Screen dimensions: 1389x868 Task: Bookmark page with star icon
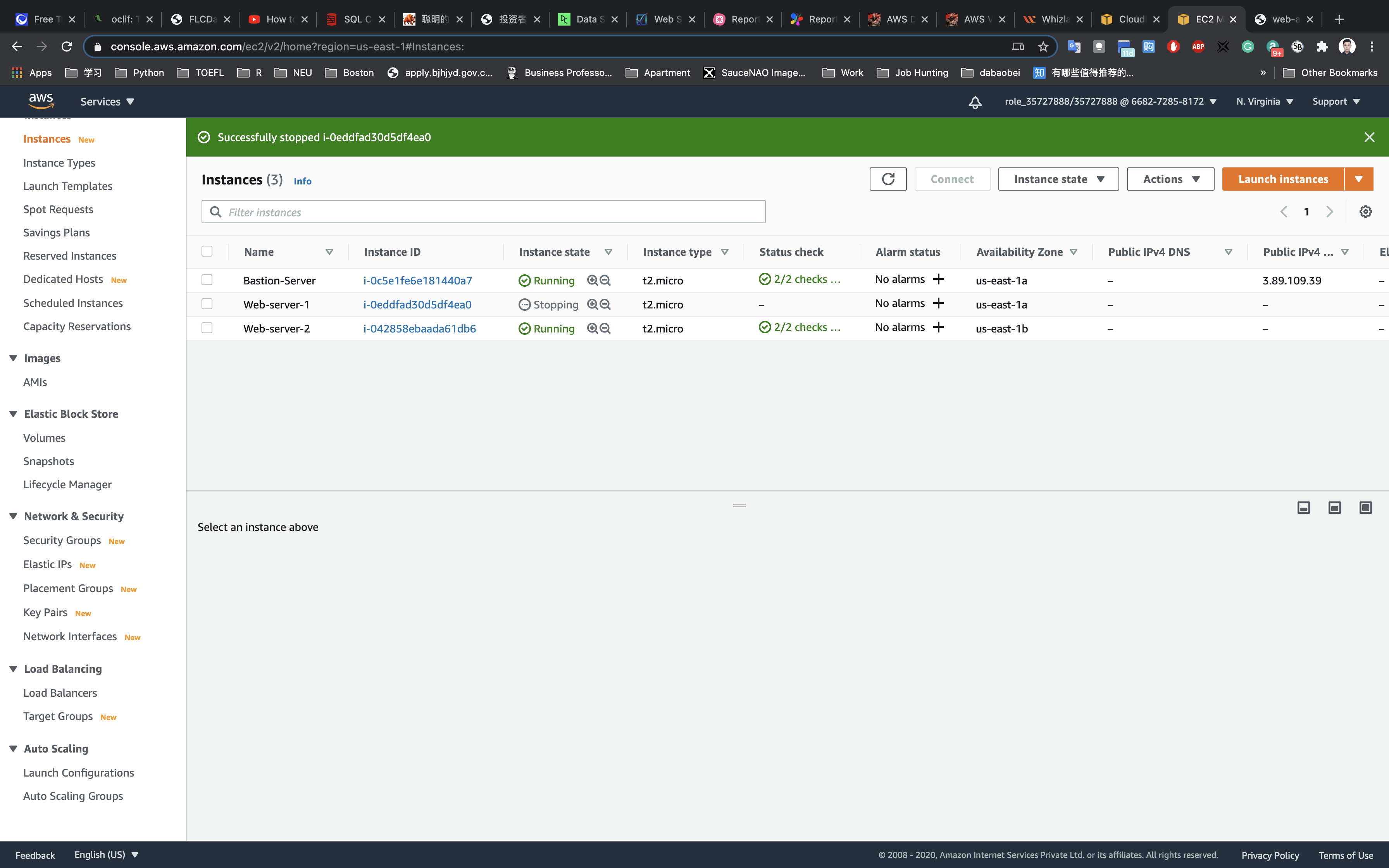1043,46
